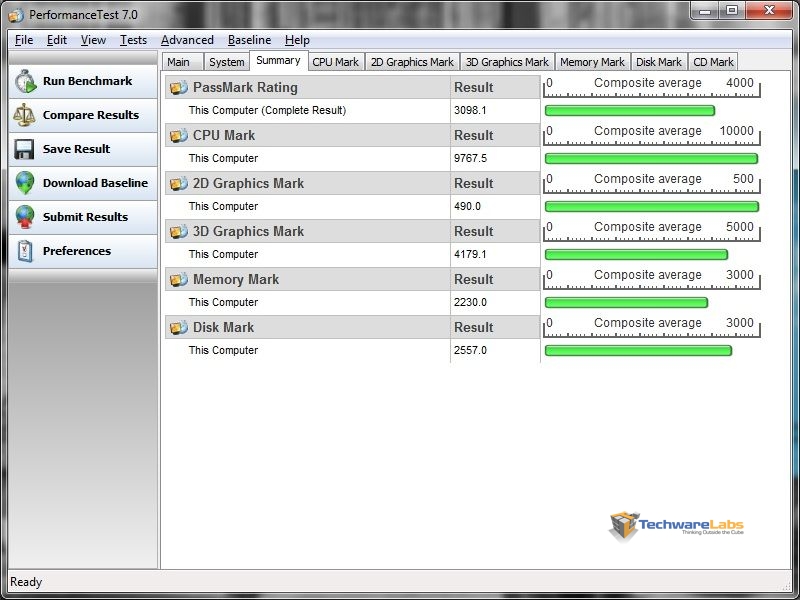
Task: Click the Disk Mark result value 2557.0
Action: pyautogui.click(x=470, y=350)
